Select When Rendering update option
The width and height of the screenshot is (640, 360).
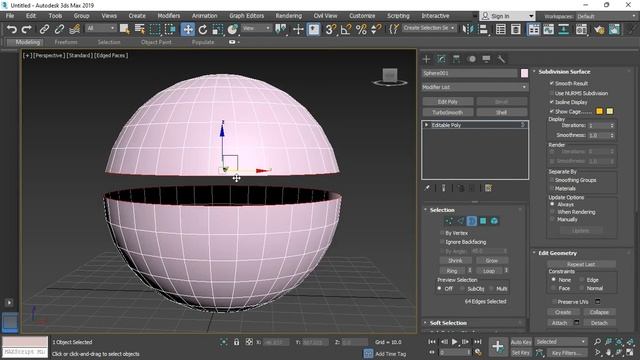coord(552,212)
